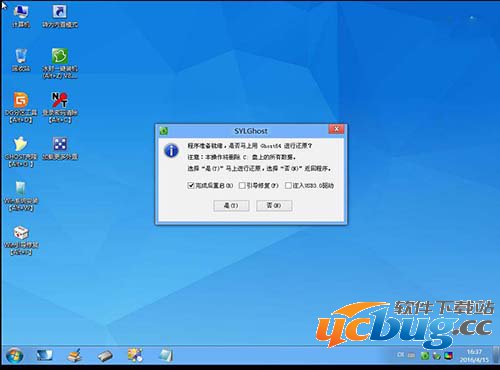The image size is (500, 370).
Task: Open DG partition tool (Alt+D) icon
Action: pyautogui.click(x=21, y=107)
